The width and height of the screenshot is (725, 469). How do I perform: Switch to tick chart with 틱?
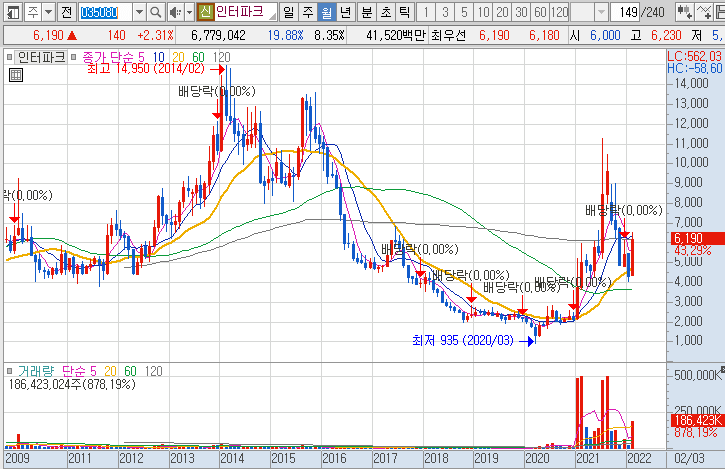click(404, 12)
